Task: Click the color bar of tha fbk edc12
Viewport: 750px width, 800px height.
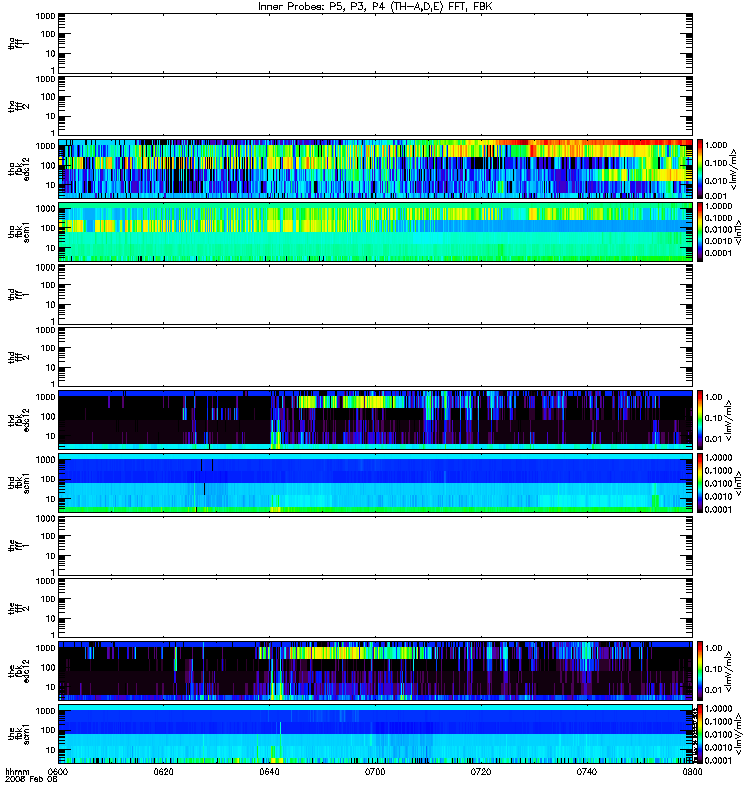Action: (x=700, y=169)
